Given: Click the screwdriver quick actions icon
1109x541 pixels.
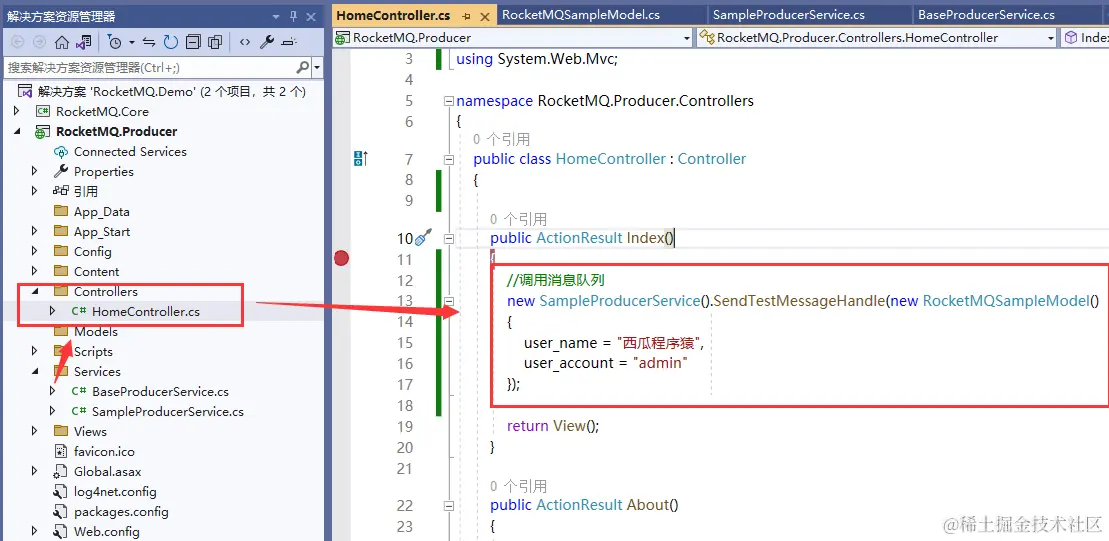Looking at the screenshot, I should [423, 238].
